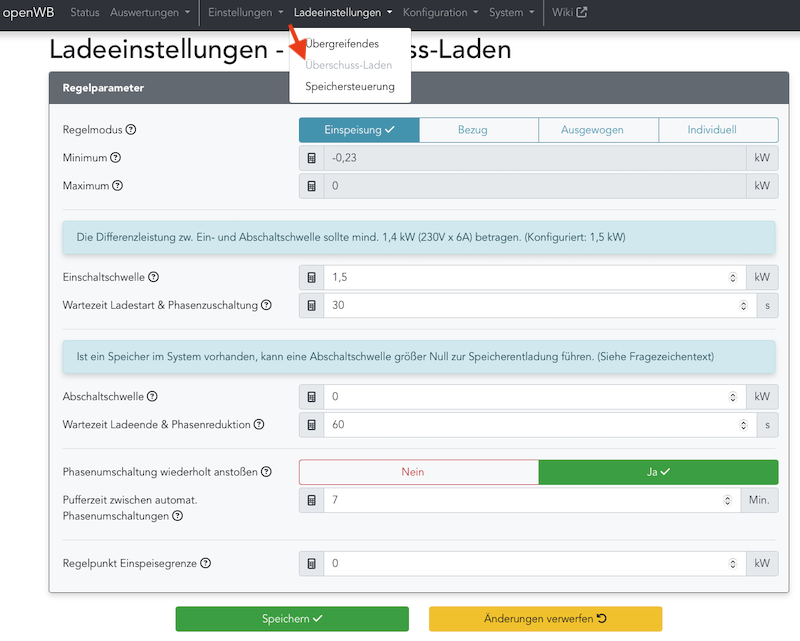Screen dimensions: 800x641
Task: Click stepper arrows of Pufferzeit field
Action: point(731,500)
